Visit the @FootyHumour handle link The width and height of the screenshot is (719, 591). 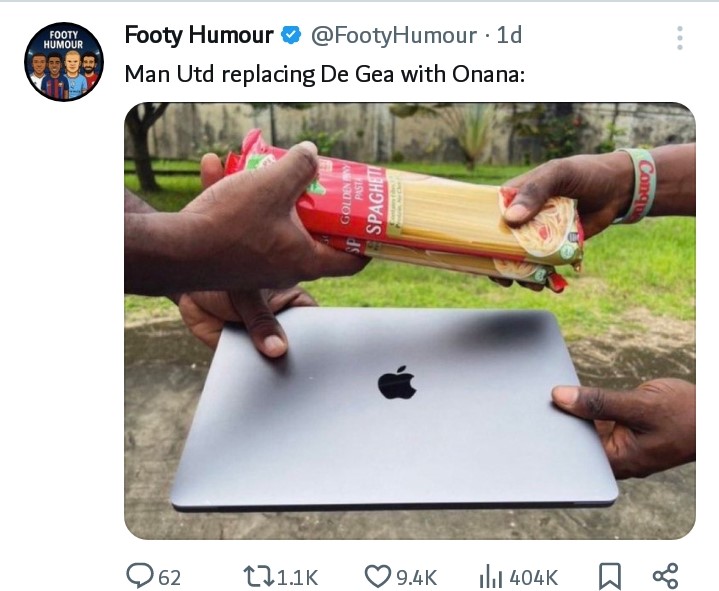click(x=394, y=35)
